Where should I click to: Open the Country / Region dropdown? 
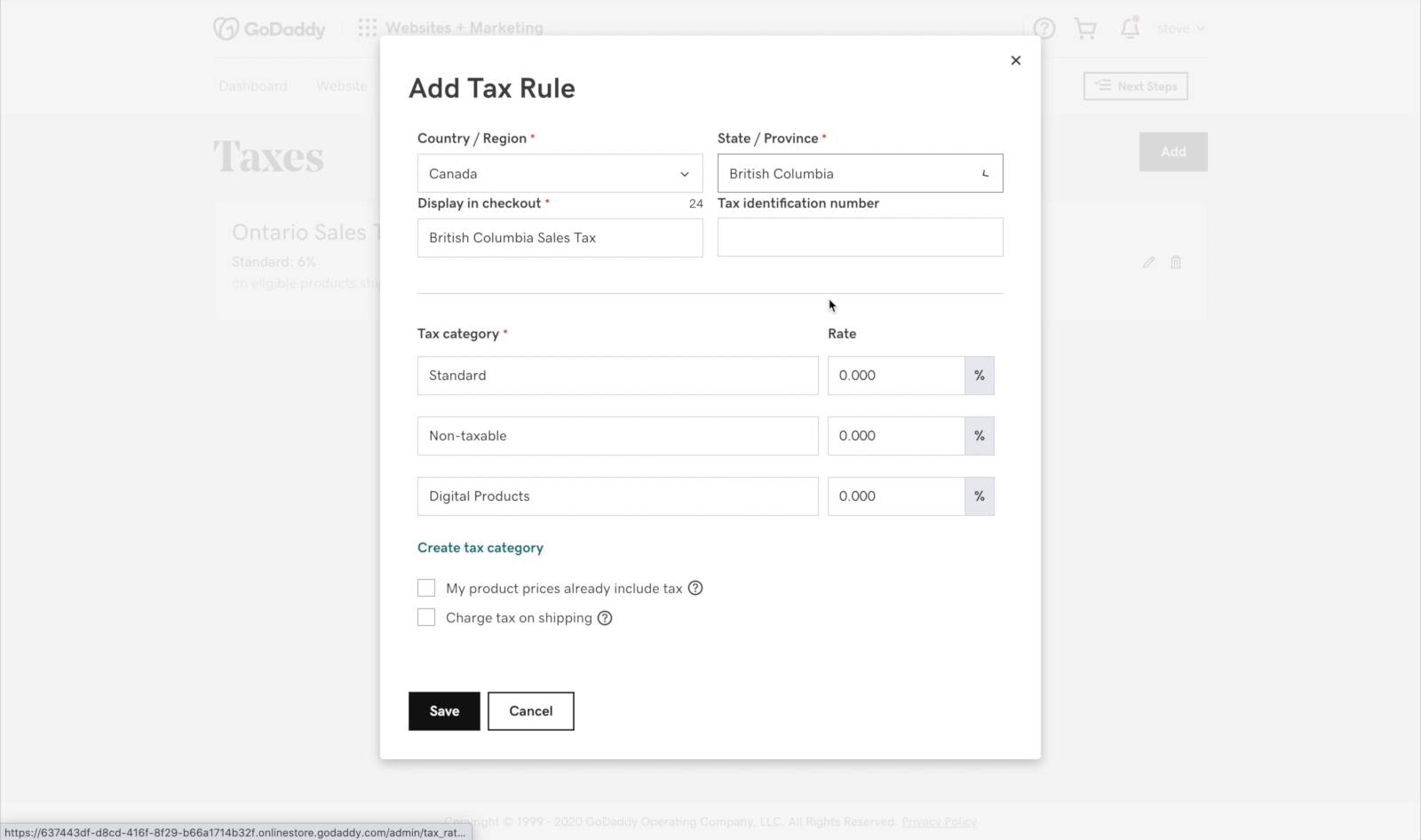(x=560, y=174)
